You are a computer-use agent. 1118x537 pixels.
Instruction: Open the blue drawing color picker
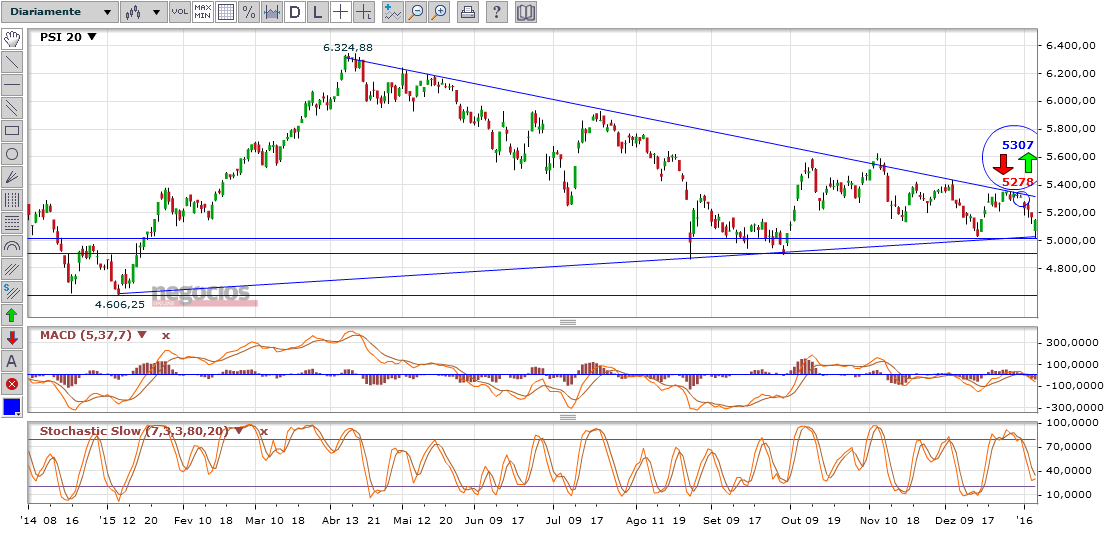[12, 407]
